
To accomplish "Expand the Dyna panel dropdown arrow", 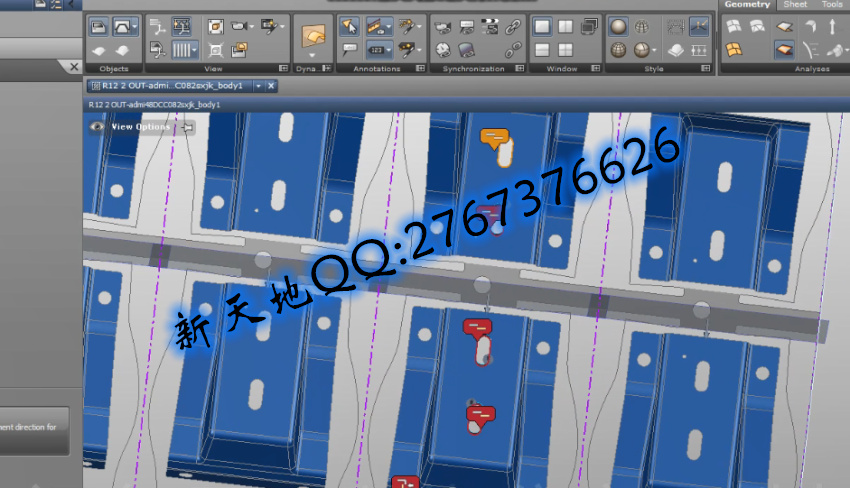I will (x=312, y=56).
